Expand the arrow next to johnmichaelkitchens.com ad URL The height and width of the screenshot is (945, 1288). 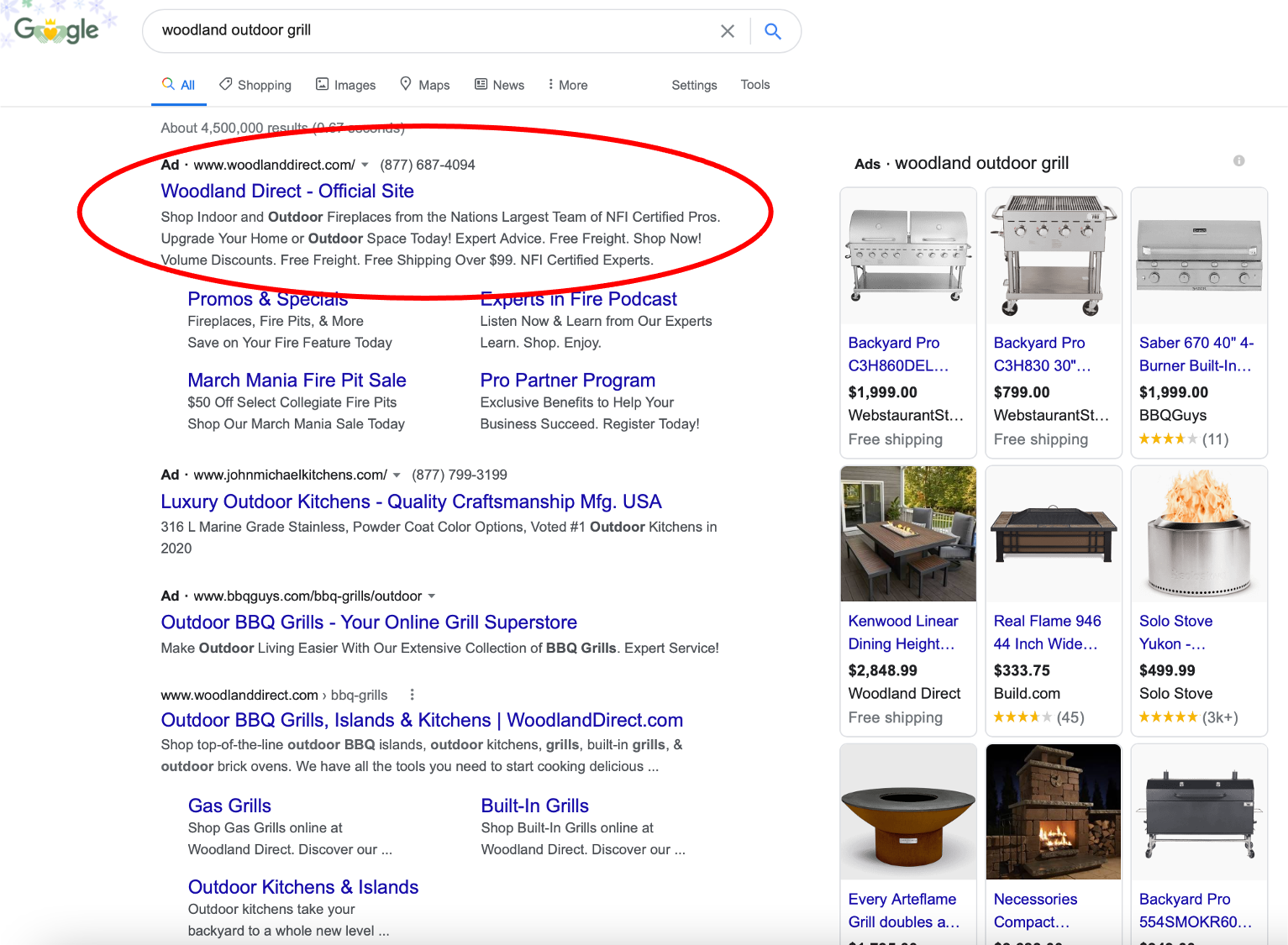[397, 475]
